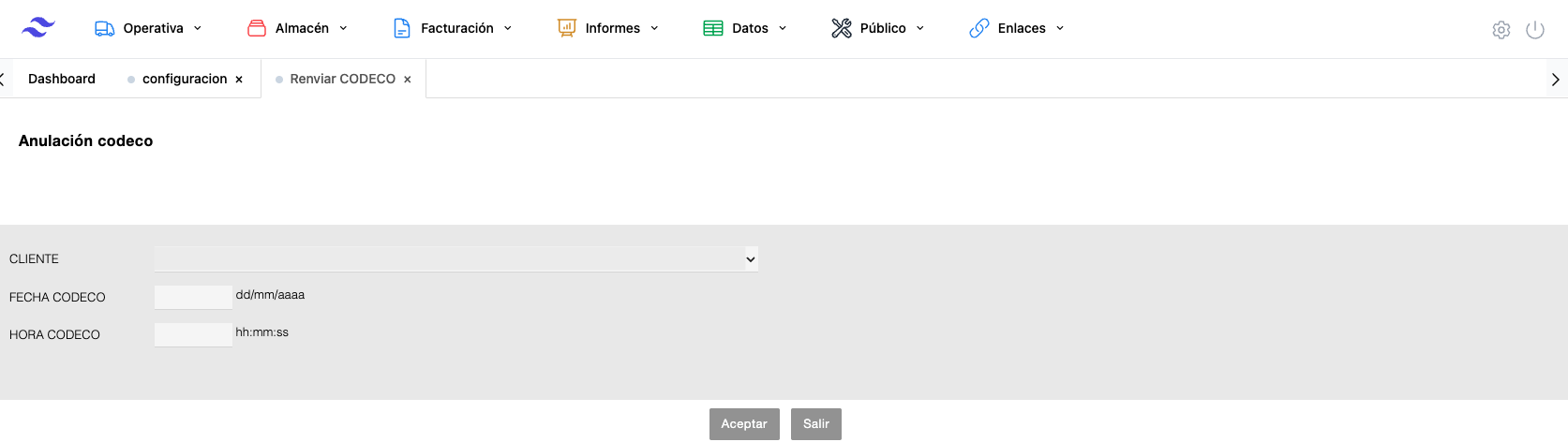Click the Enlaces chain link icon

[979, 28]
